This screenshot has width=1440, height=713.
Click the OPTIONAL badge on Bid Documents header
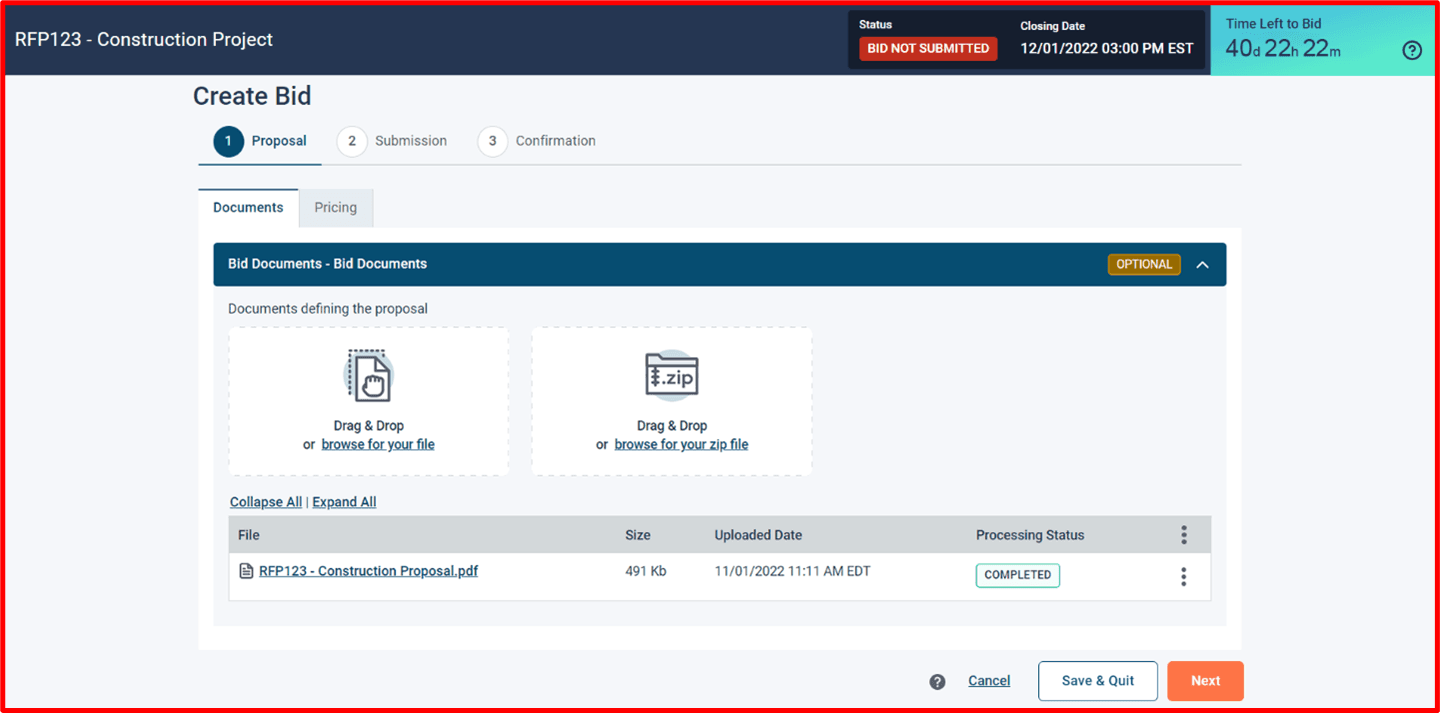(1144, 264)
